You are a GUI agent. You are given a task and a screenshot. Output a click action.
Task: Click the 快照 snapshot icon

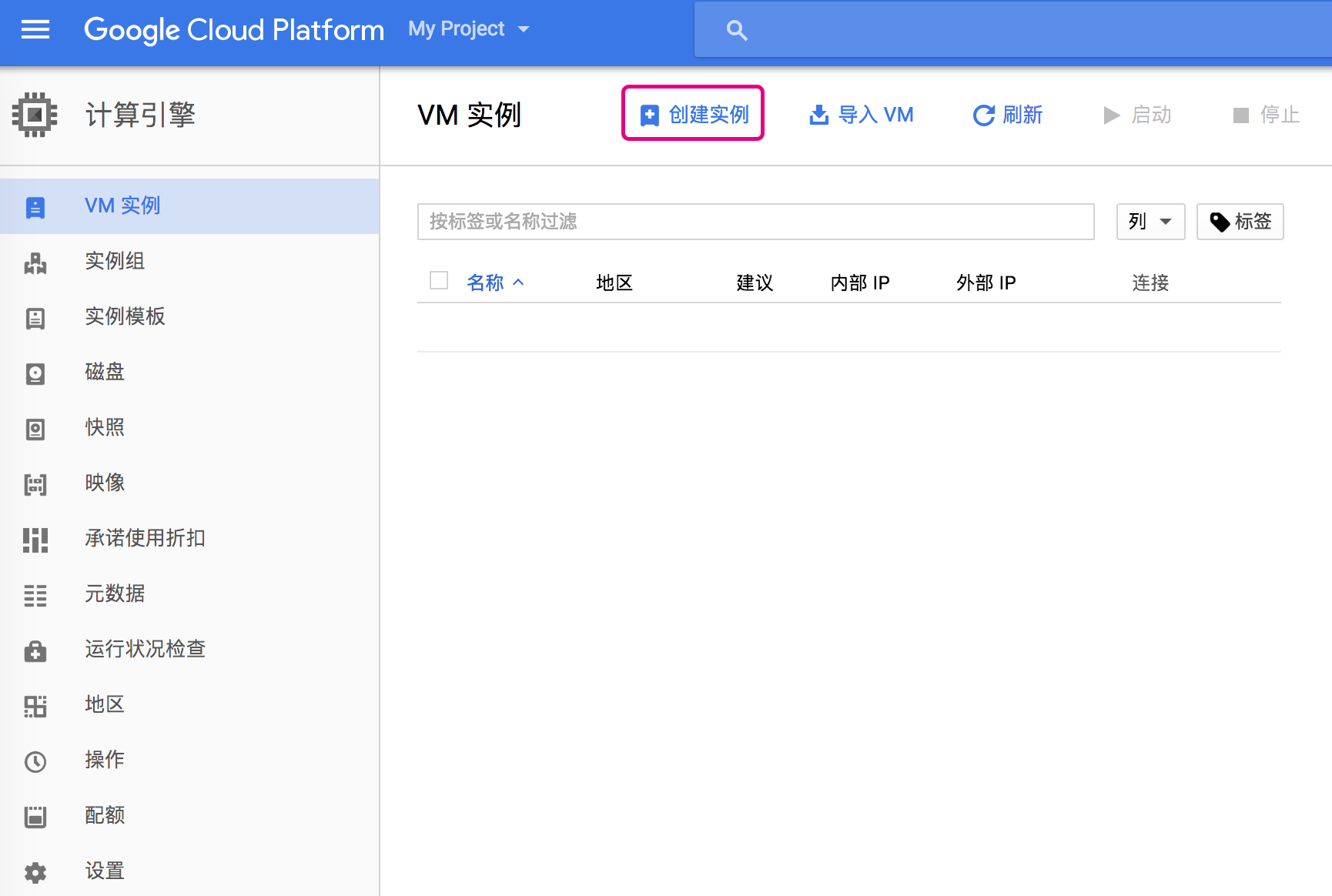coord(35,429)
